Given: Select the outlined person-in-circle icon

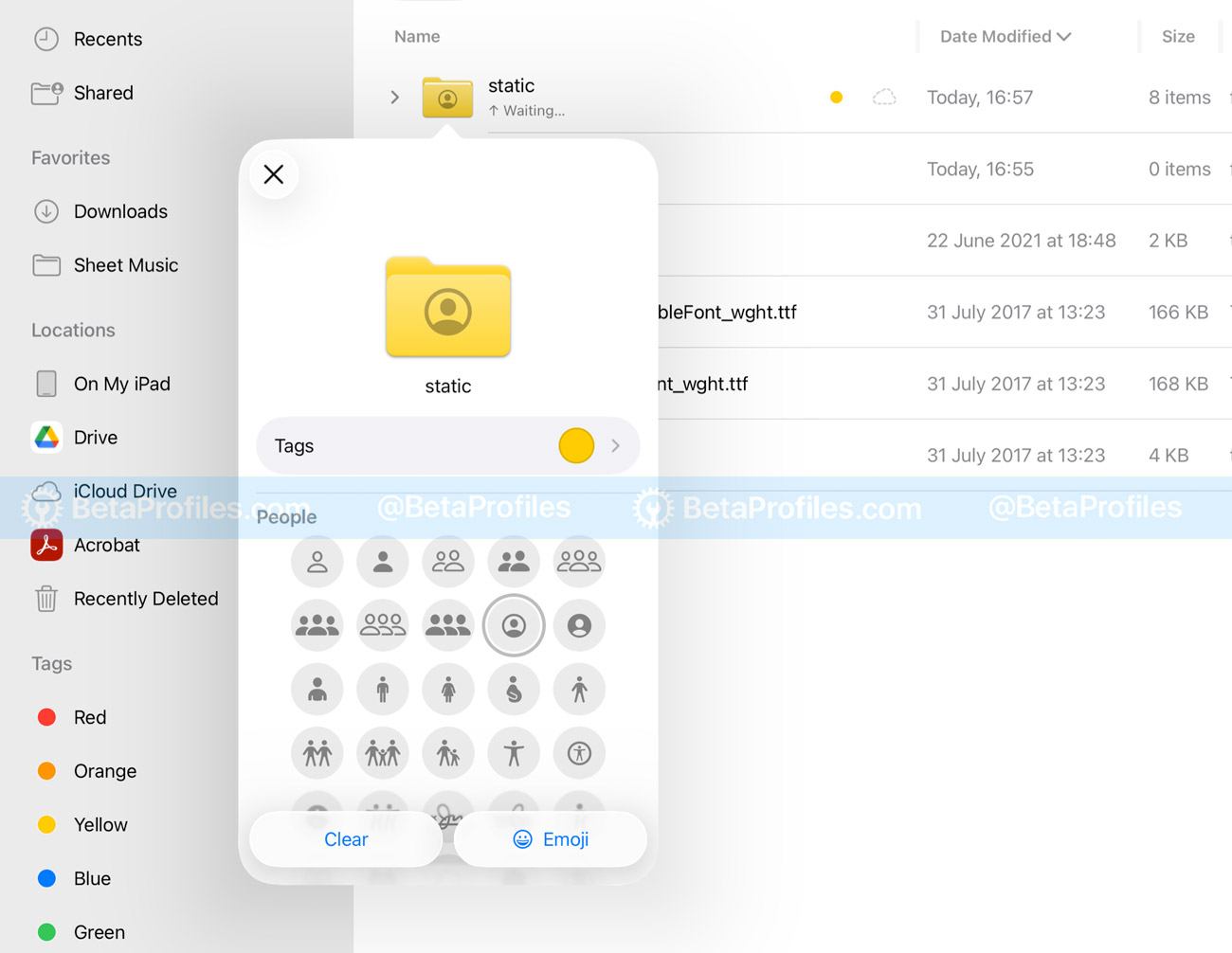Looking at the screenshot, I should coord(514,625).
